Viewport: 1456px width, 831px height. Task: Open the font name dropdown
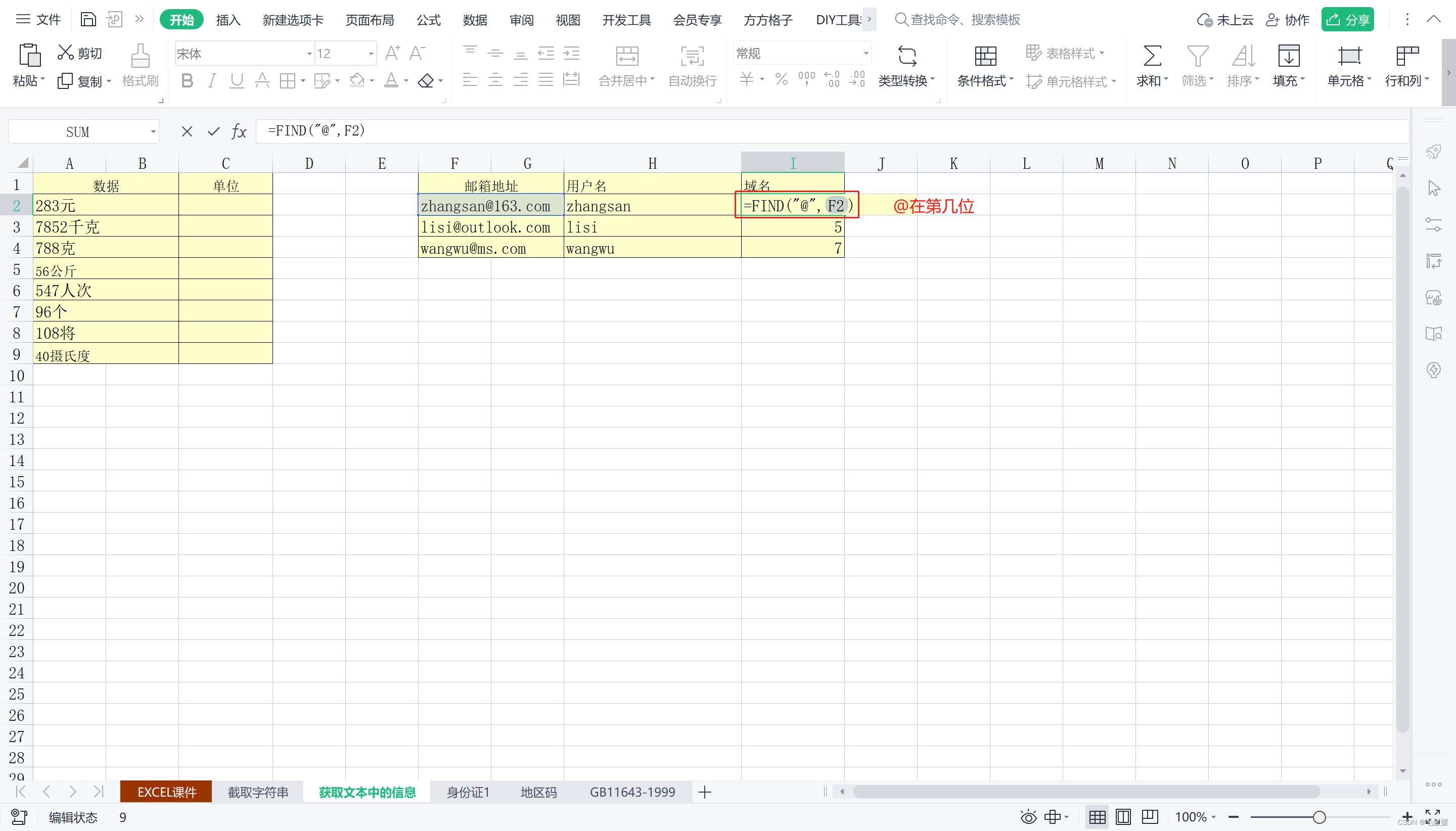[309, 54]
